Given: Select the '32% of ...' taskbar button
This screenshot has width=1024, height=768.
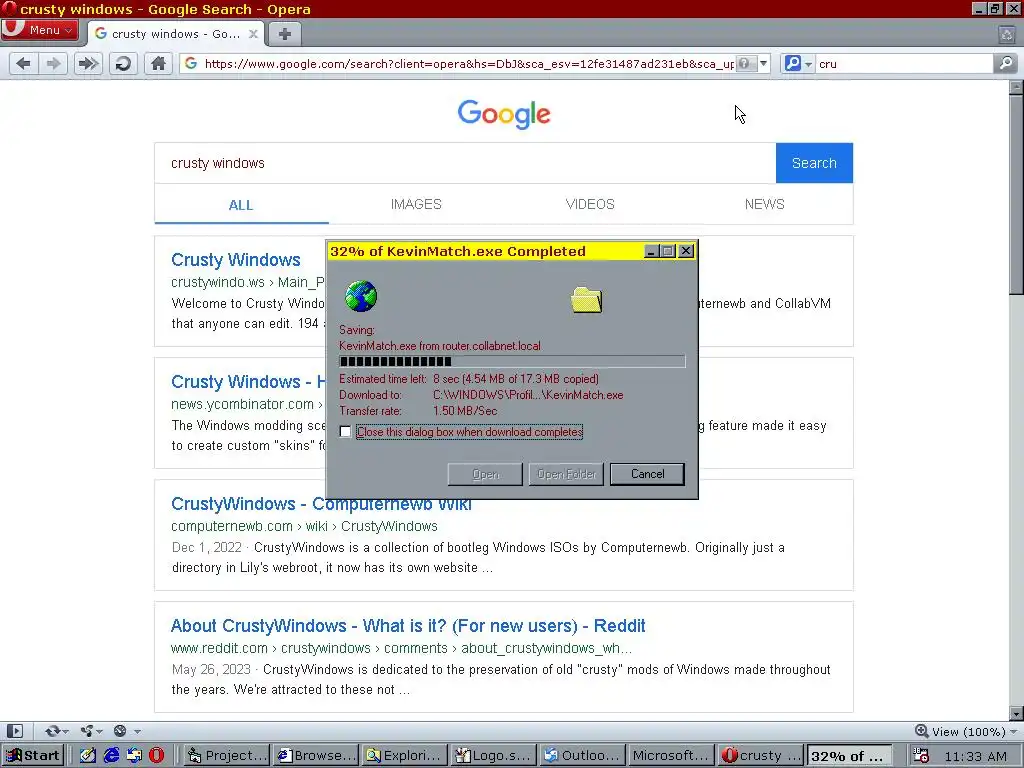Looking at the screenshot, I should pyautogui.click(x=849, y=756).
